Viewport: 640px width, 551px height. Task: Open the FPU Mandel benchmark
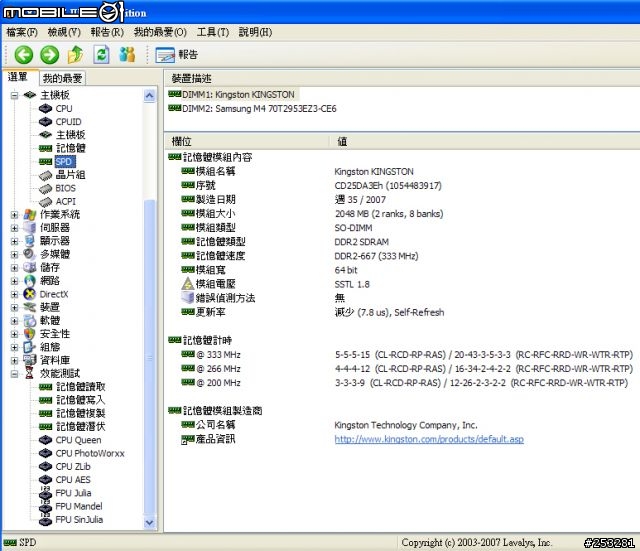[x=79, y=507]
